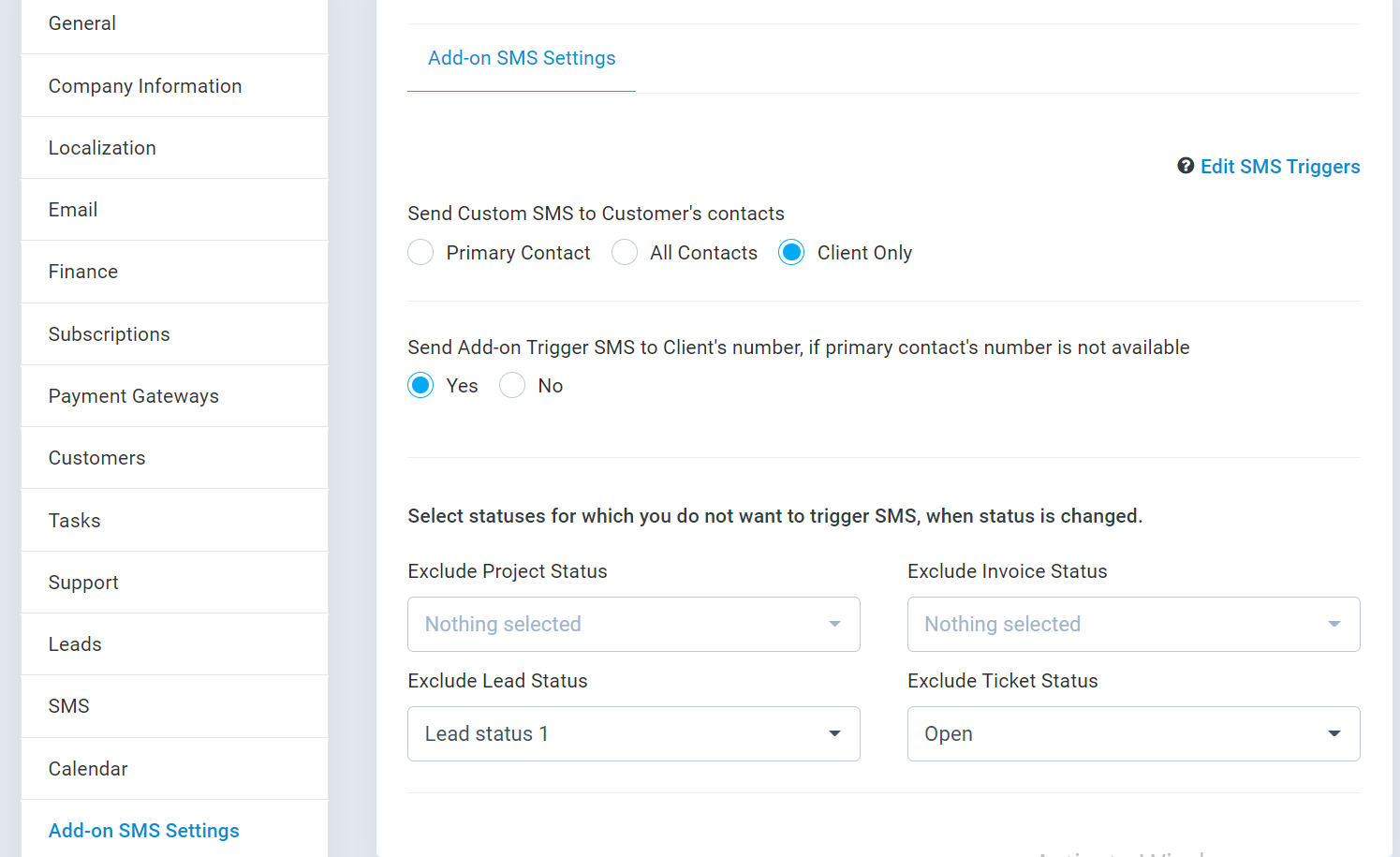
Task: Switch to the Add-on SMS Settings tab
Action: 522,58
